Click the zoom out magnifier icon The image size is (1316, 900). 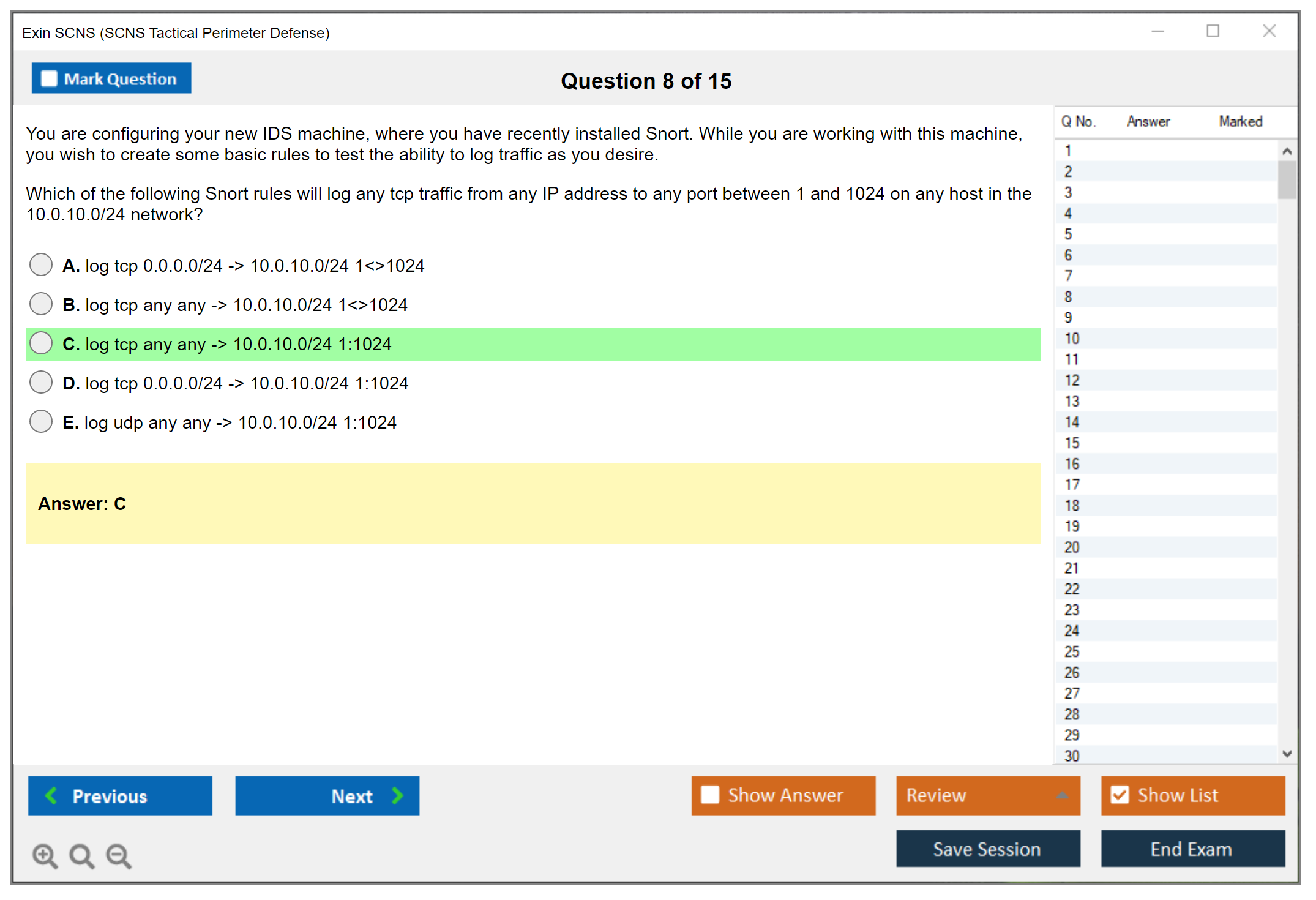pyautogui.click(x=118, y=855)
